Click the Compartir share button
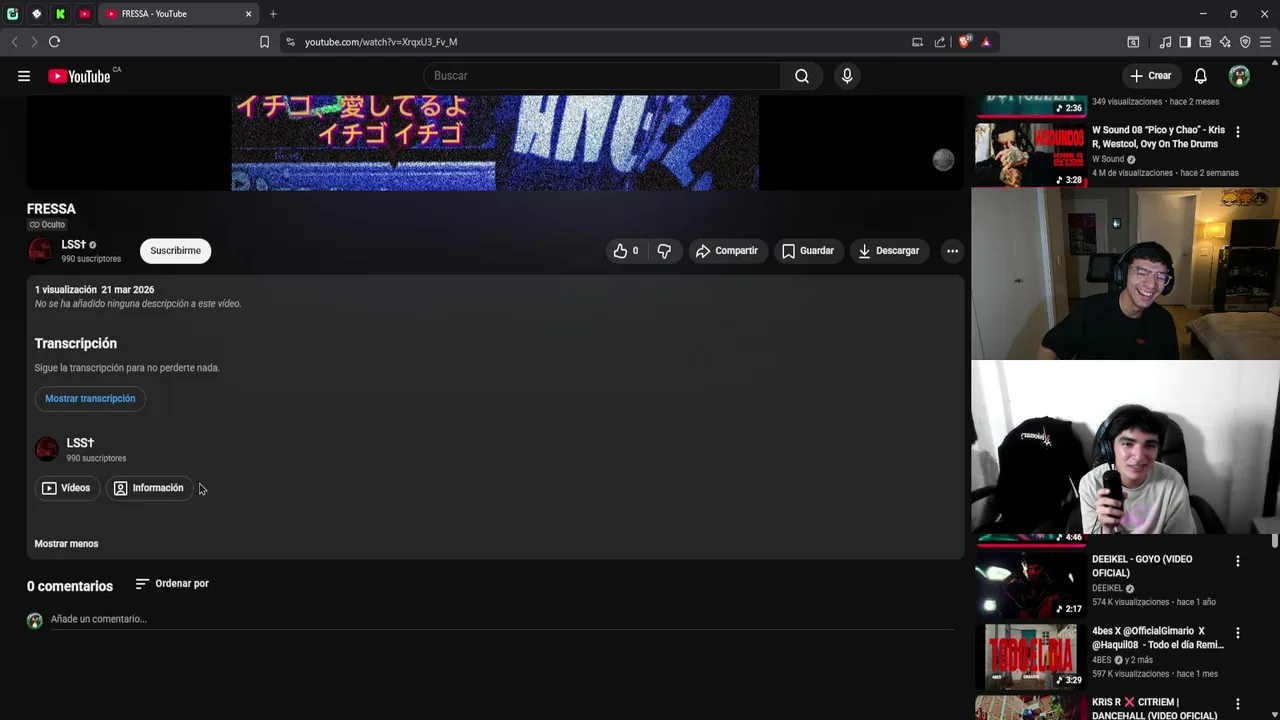This screenshot has width=1280, height=720. [x=727, y=251]
